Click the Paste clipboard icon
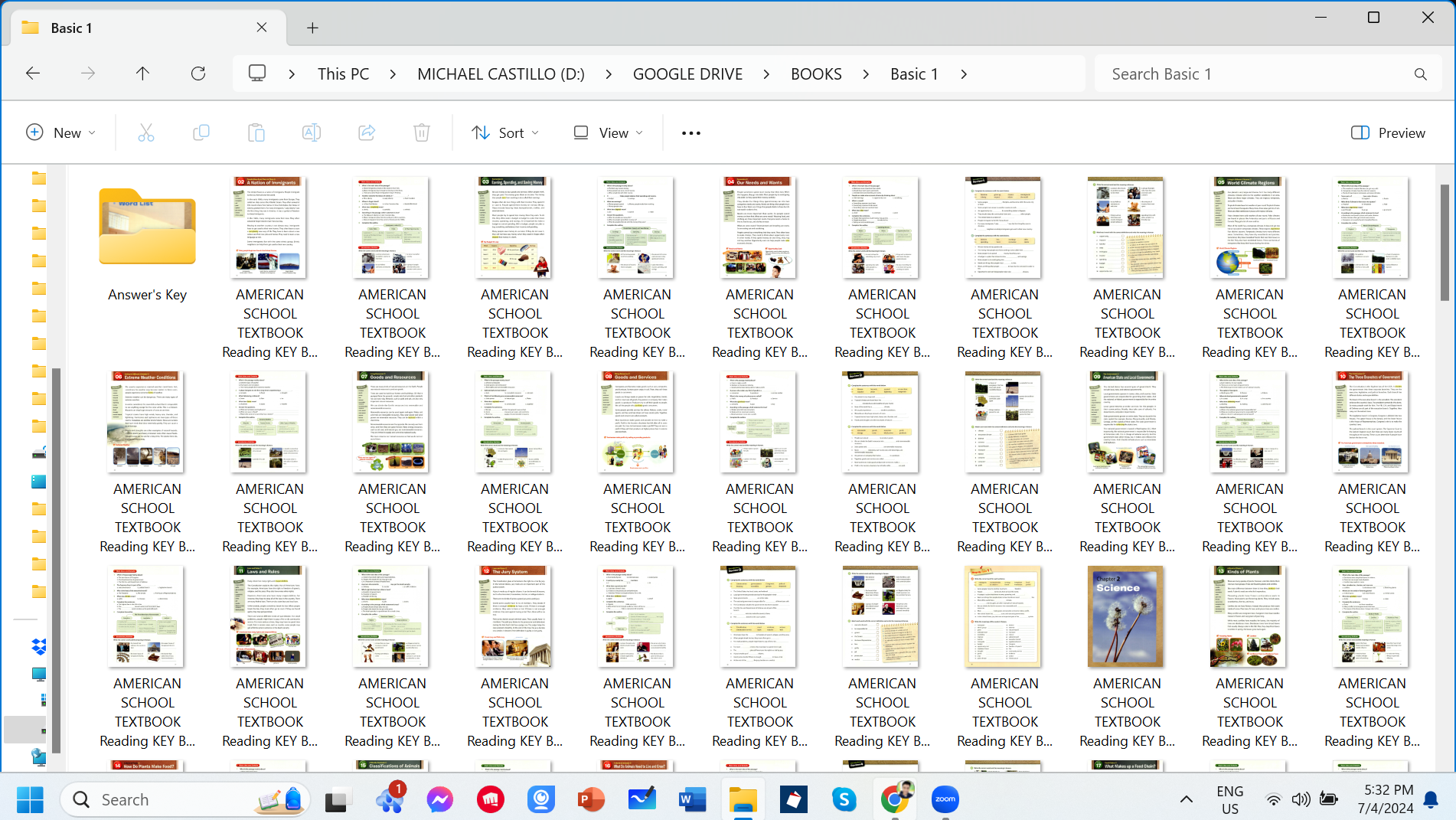The height and width of the screenshot is (820, 1456). point(256,132)
